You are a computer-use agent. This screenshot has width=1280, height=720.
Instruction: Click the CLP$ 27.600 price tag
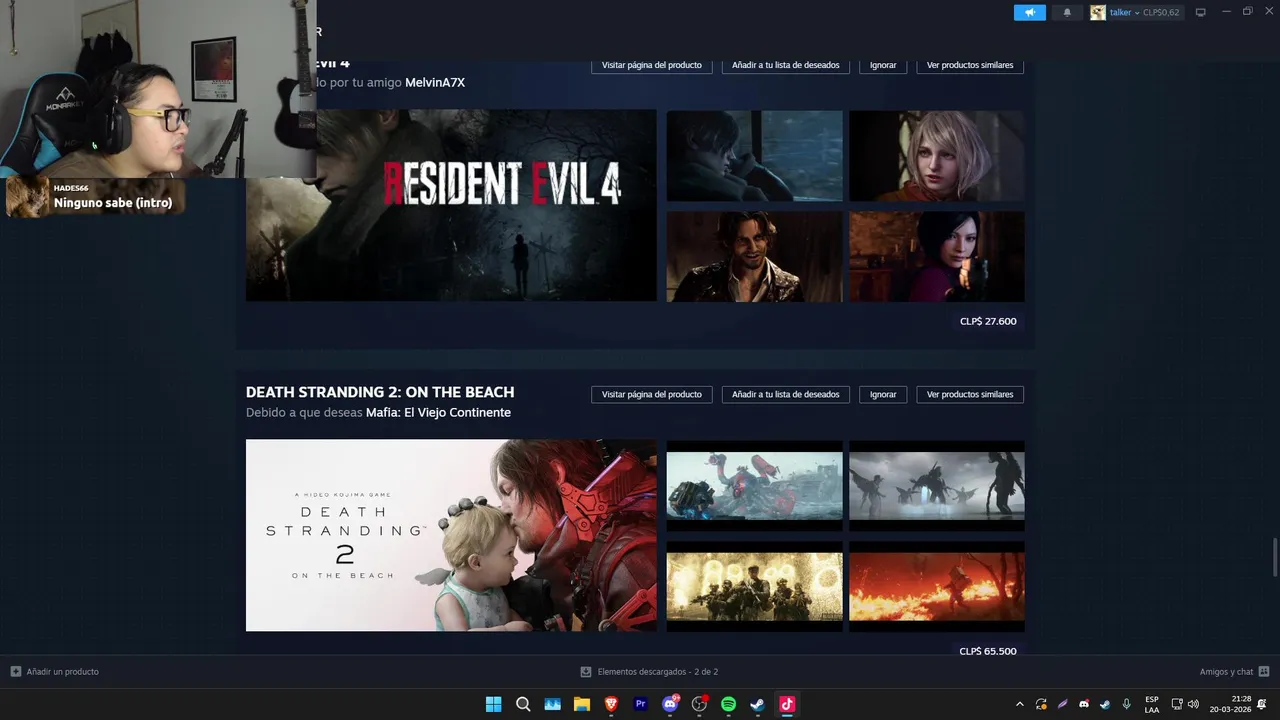tap(988, 321)
